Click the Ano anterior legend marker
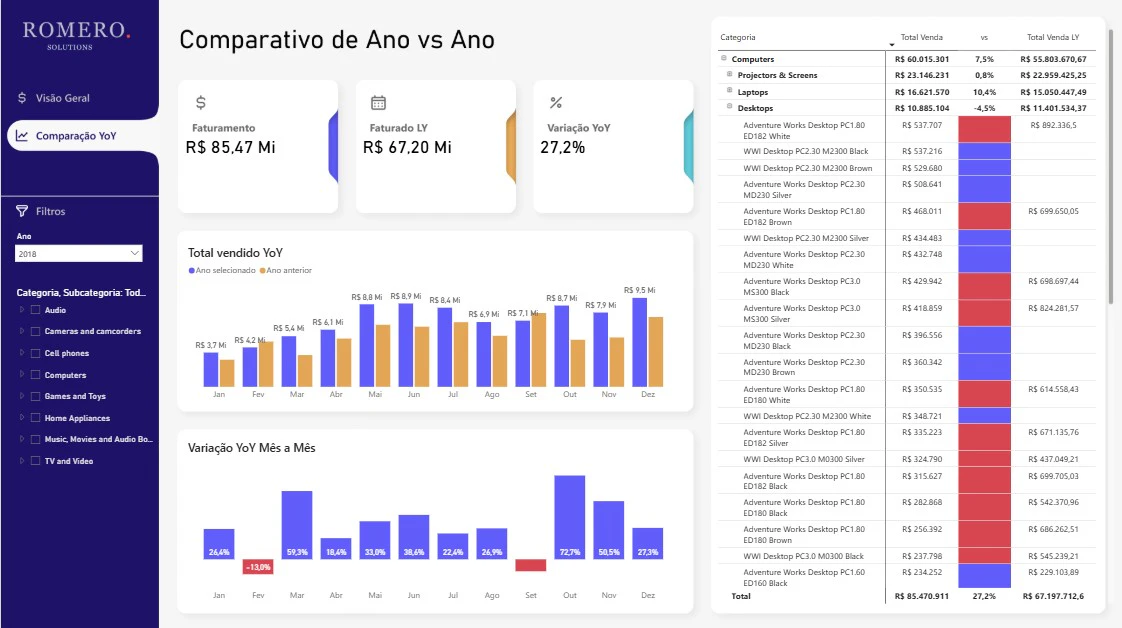Viewport: 1122px width, 628px height. (x=263, y=270)
